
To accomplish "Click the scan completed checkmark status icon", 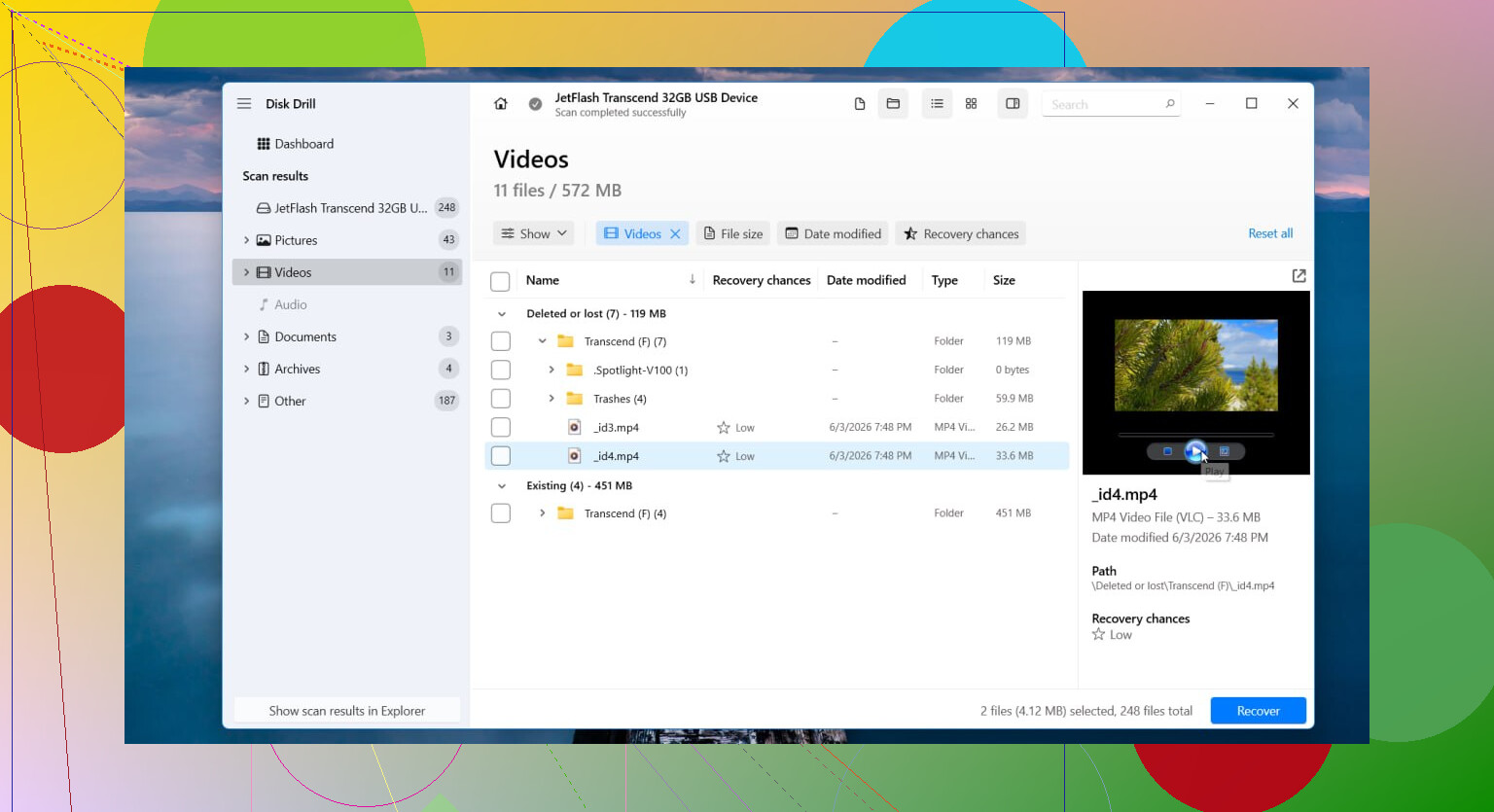I will point(535,104).
